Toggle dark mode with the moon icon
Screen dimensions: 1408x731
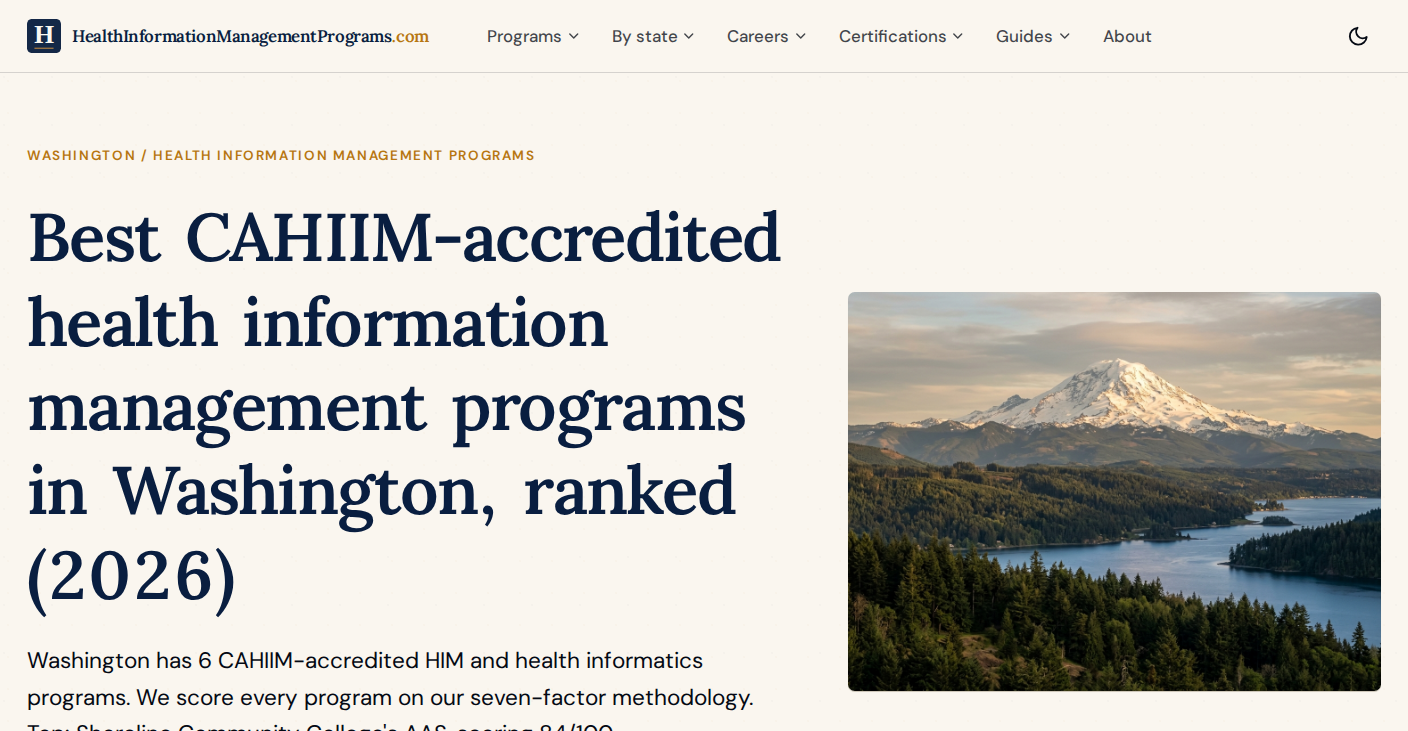[x=1358, y=36]
